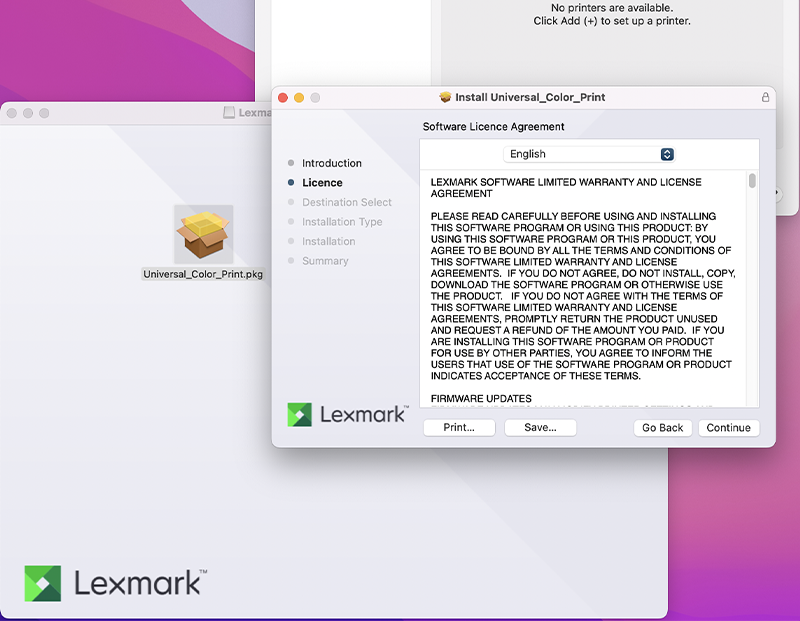Click the LEXMARK SOFTWARE LIMITED WARRANTY title text

[566, 188]
